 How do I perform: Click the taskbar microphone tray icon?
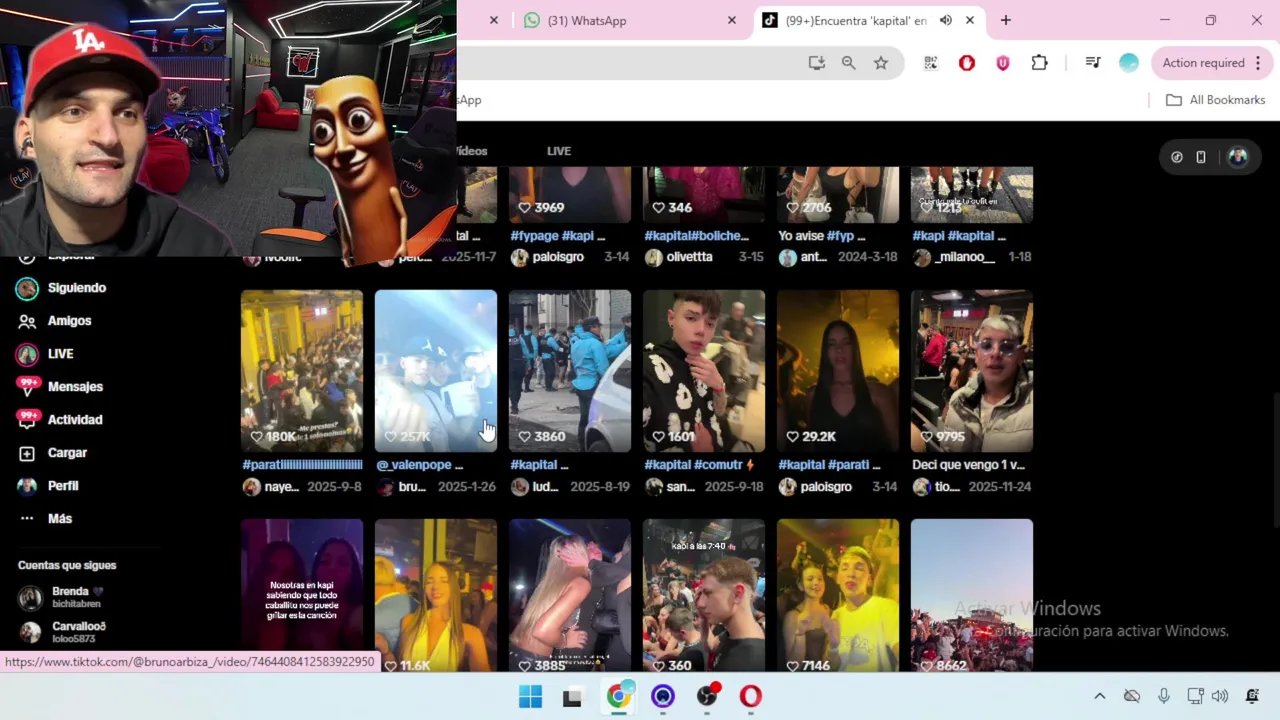pos(1164,697)
